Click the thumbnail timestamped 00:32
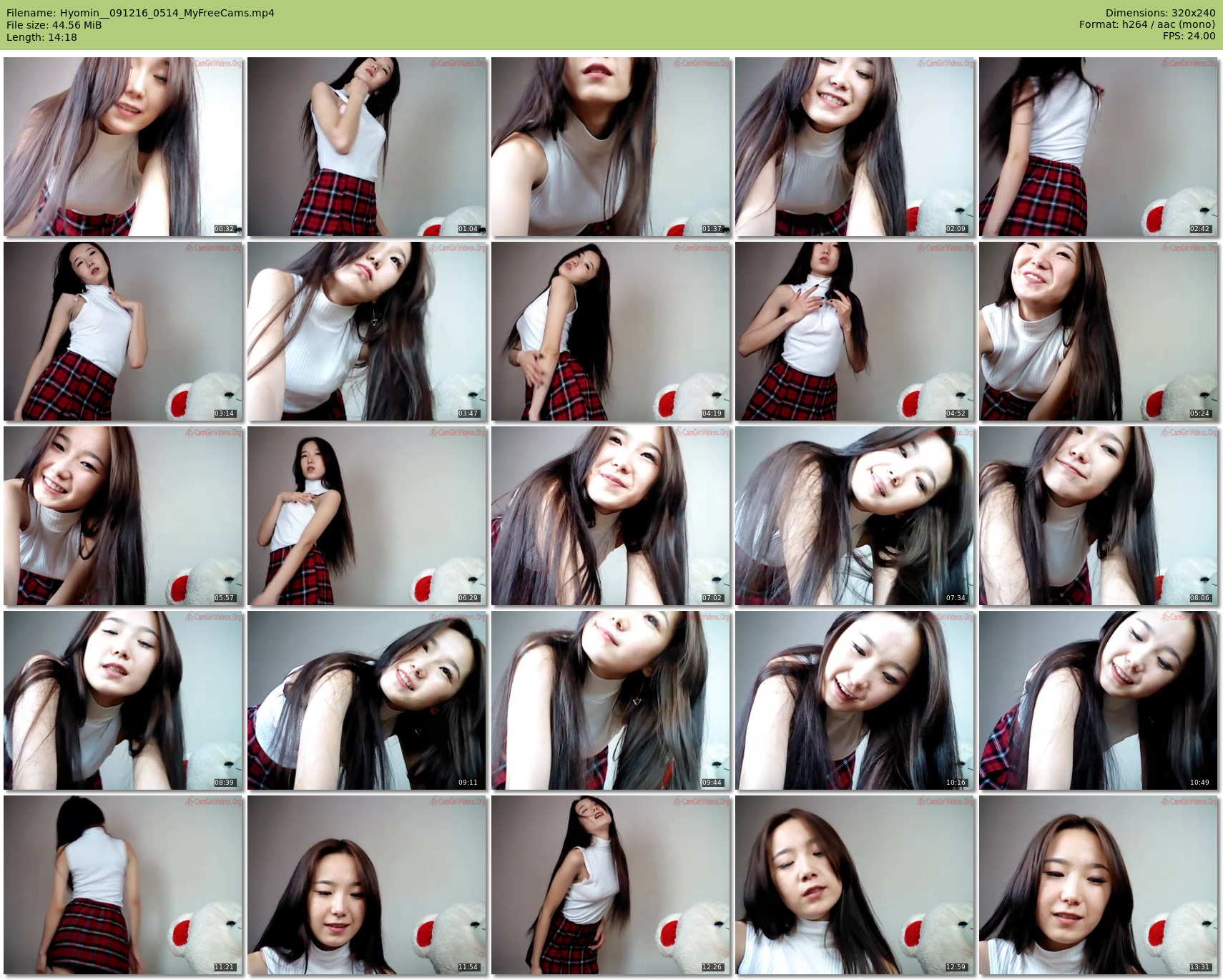The image size is (1223, 980). click(x=123, y=147)
